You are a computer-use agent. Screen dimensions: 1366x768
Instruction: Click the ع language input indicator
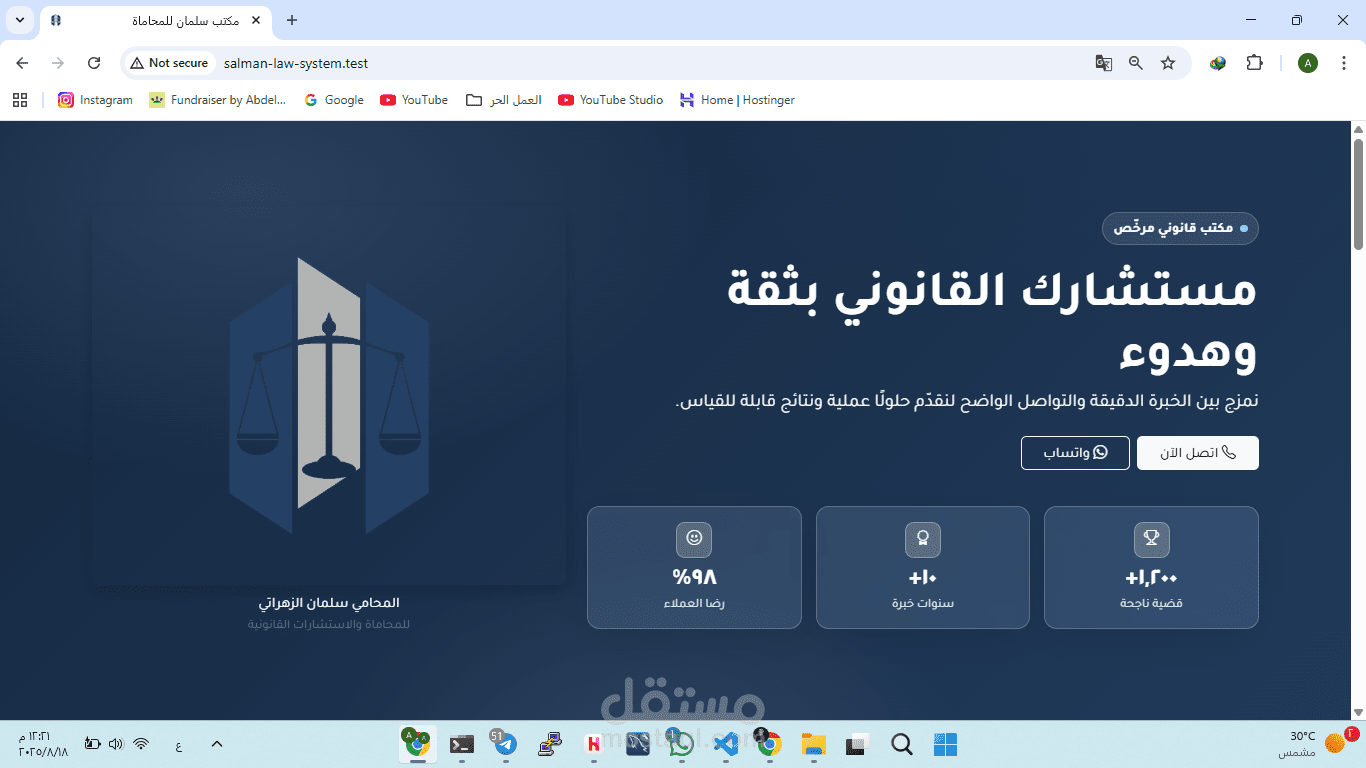[x=178, y=744]
